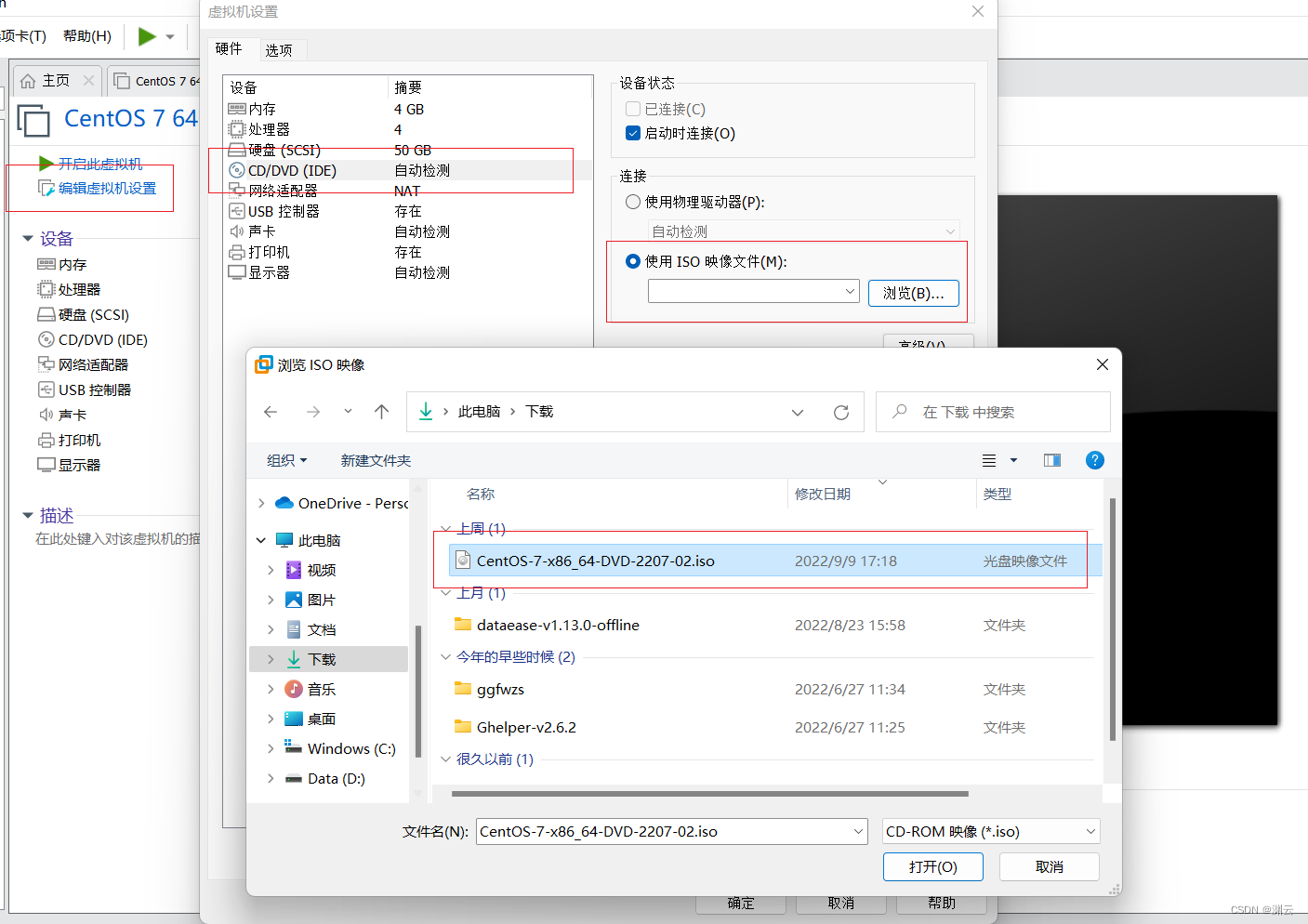
Task: Toggle the 已连接(C) checkbox
Action: tap(633, 109)
